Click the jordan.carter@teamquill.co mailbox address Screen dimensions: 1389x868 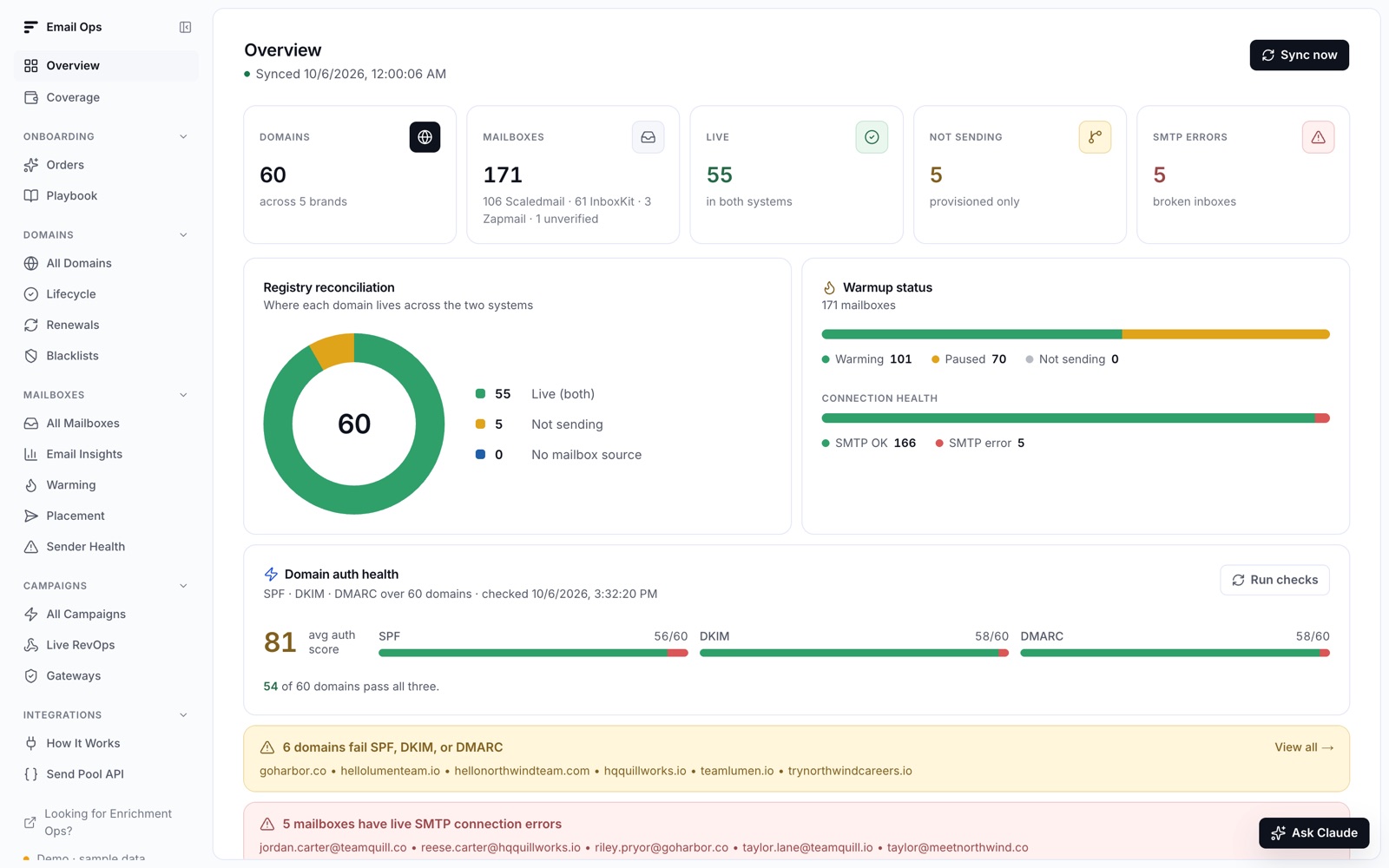tap(332, 848)
